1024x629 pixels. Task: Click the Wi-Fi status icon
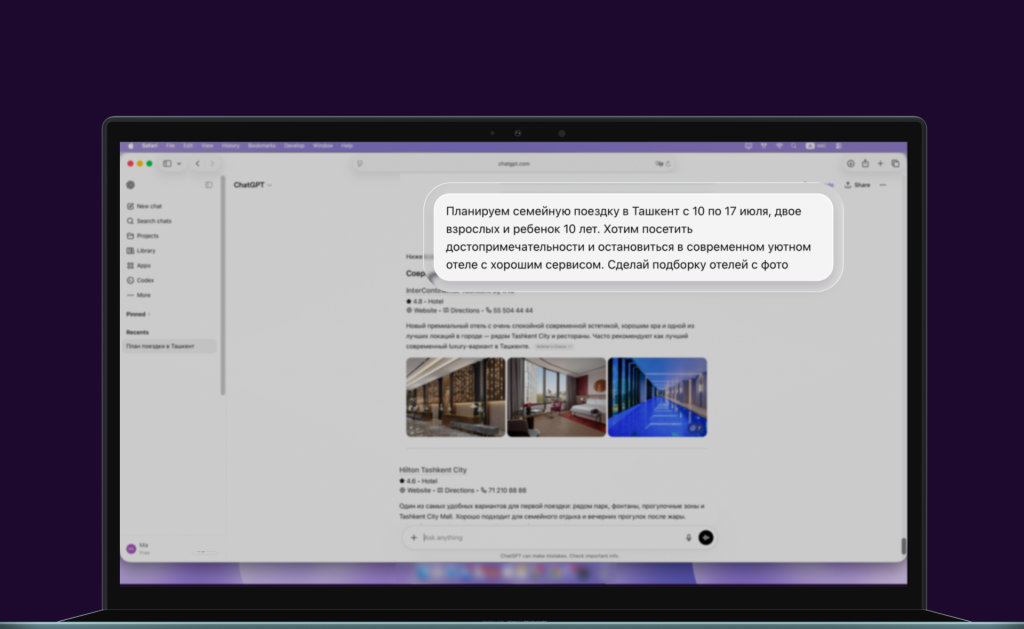point(779,146)
